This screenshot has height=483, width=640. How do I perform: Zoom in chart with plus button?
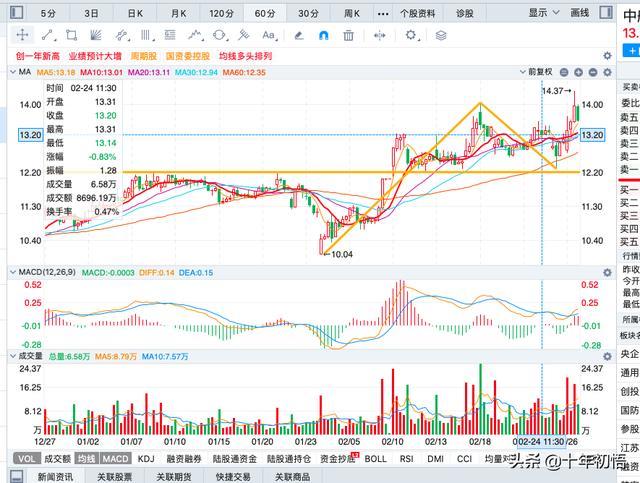(578, 72)
